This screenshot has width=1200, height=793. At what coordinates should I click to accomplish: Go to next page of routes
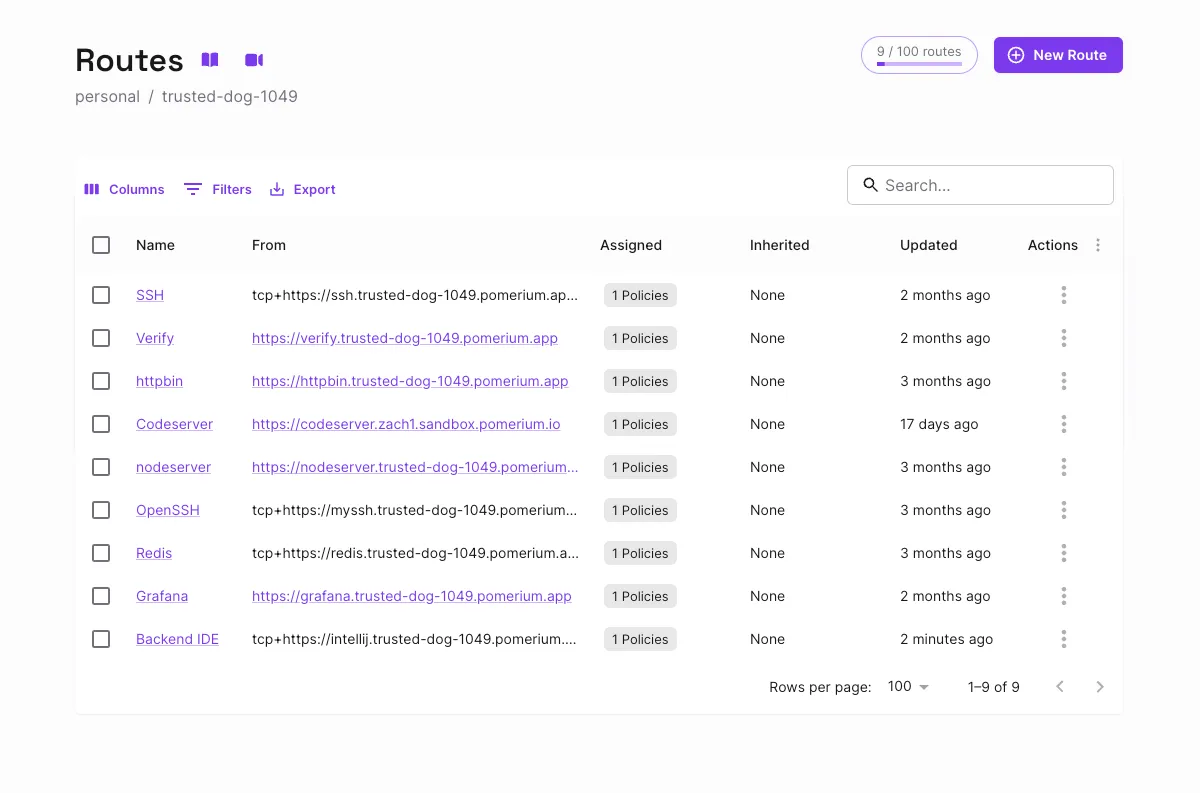point(1100,687)
